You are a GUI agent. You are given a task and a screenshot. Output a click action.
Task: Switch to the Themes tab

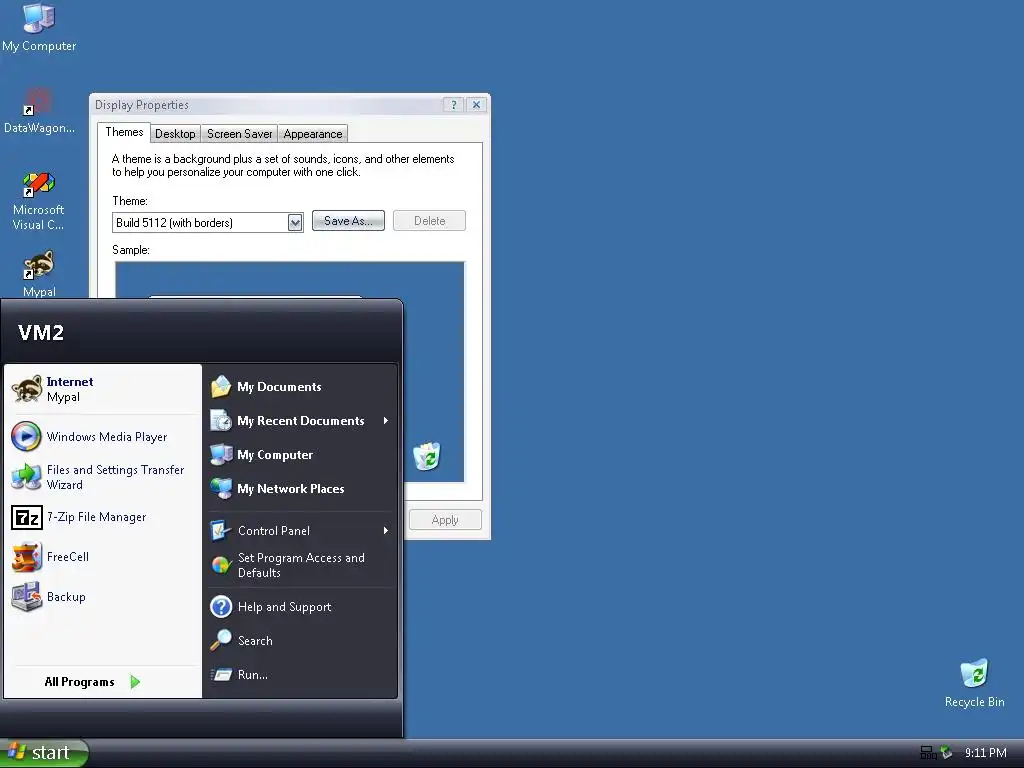tap(124, 132)
